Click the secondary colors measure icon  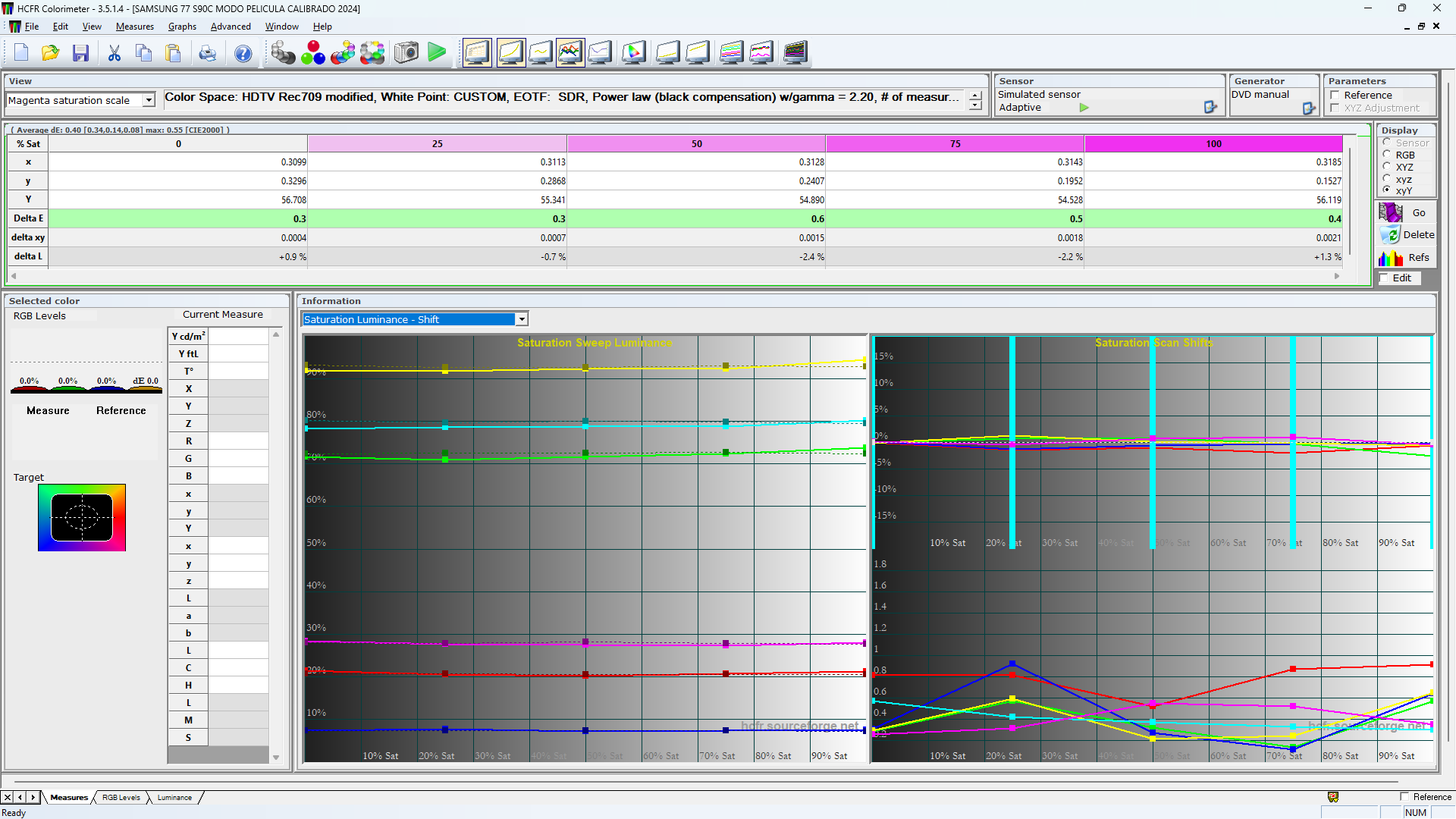tap(343, 52)
